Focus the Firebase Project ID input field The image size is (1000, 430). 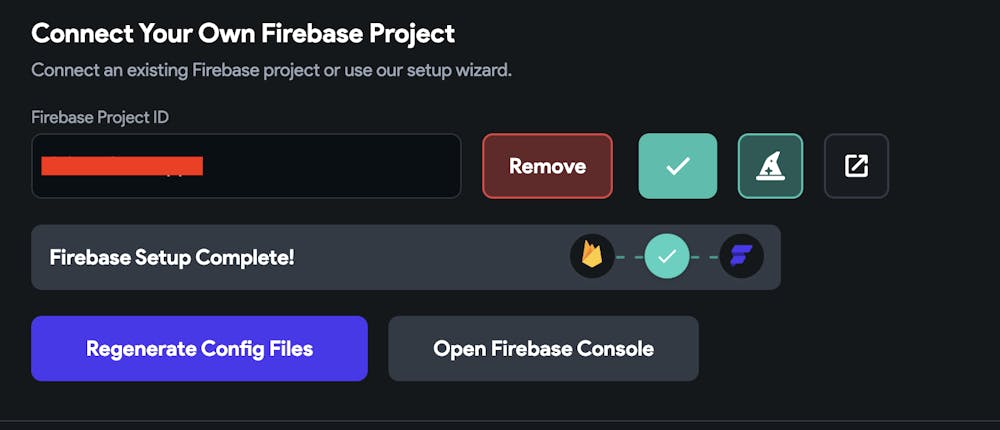click(330, 166)
